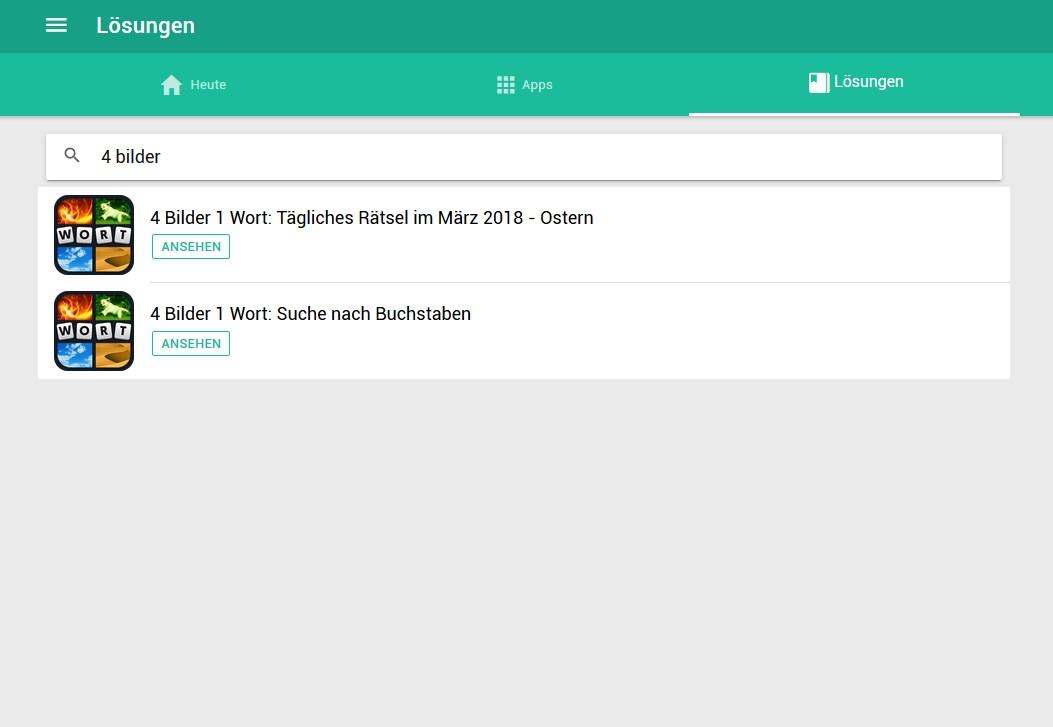Open the hamburger navigation menu
The width and height of the screenshot is (1053, 727).
coord(56,26)
